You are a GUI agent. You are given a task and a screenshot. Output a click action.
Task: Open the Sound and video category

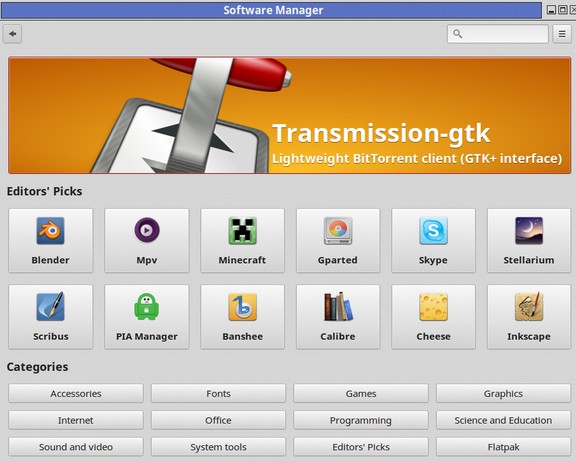[x=76, y=447]
